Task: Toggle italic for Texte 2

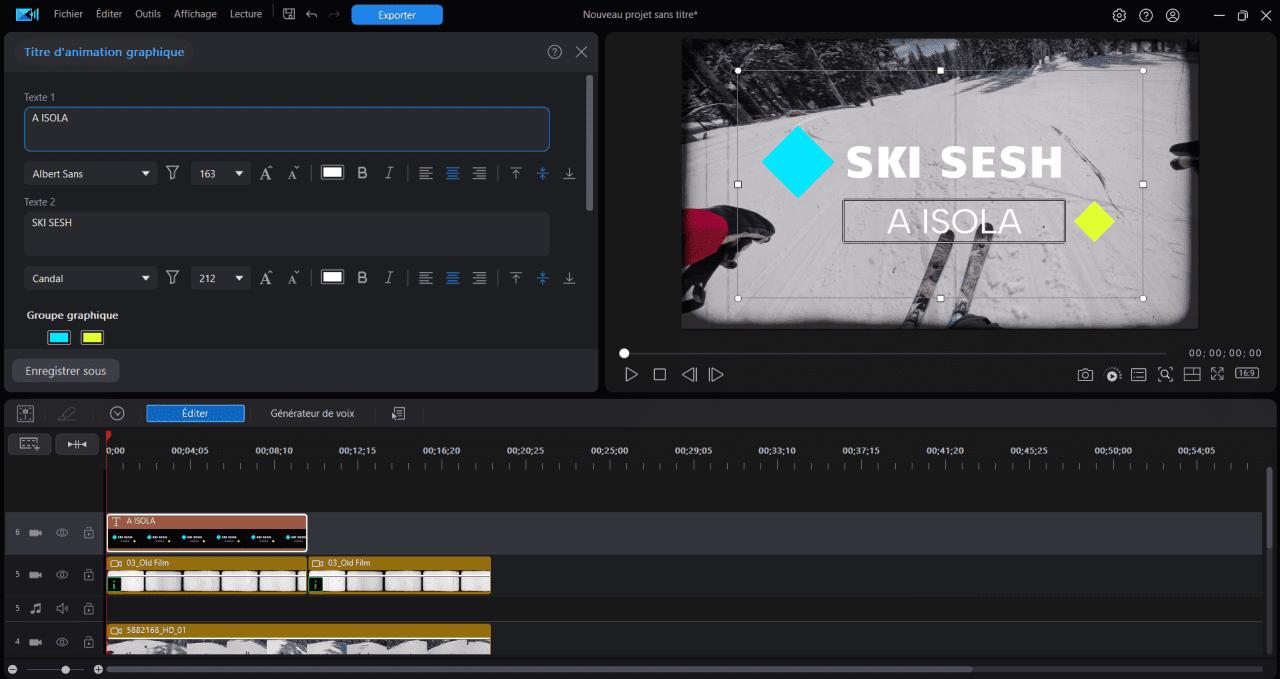Action: coord(389,278)
